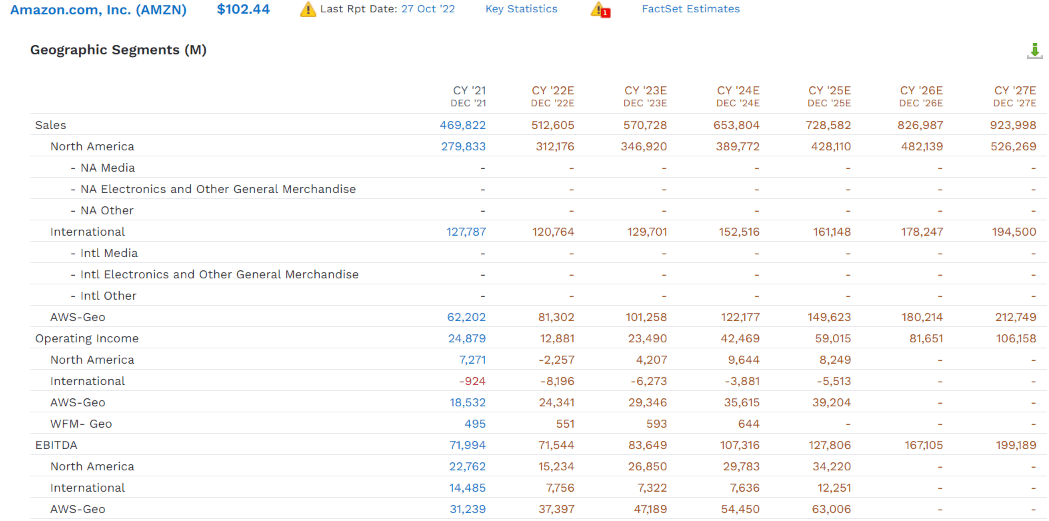Click the warning icon beside Last Rpt Date
The height and width of the screenshot is (521, 1049).
click(x=308, y=9)
